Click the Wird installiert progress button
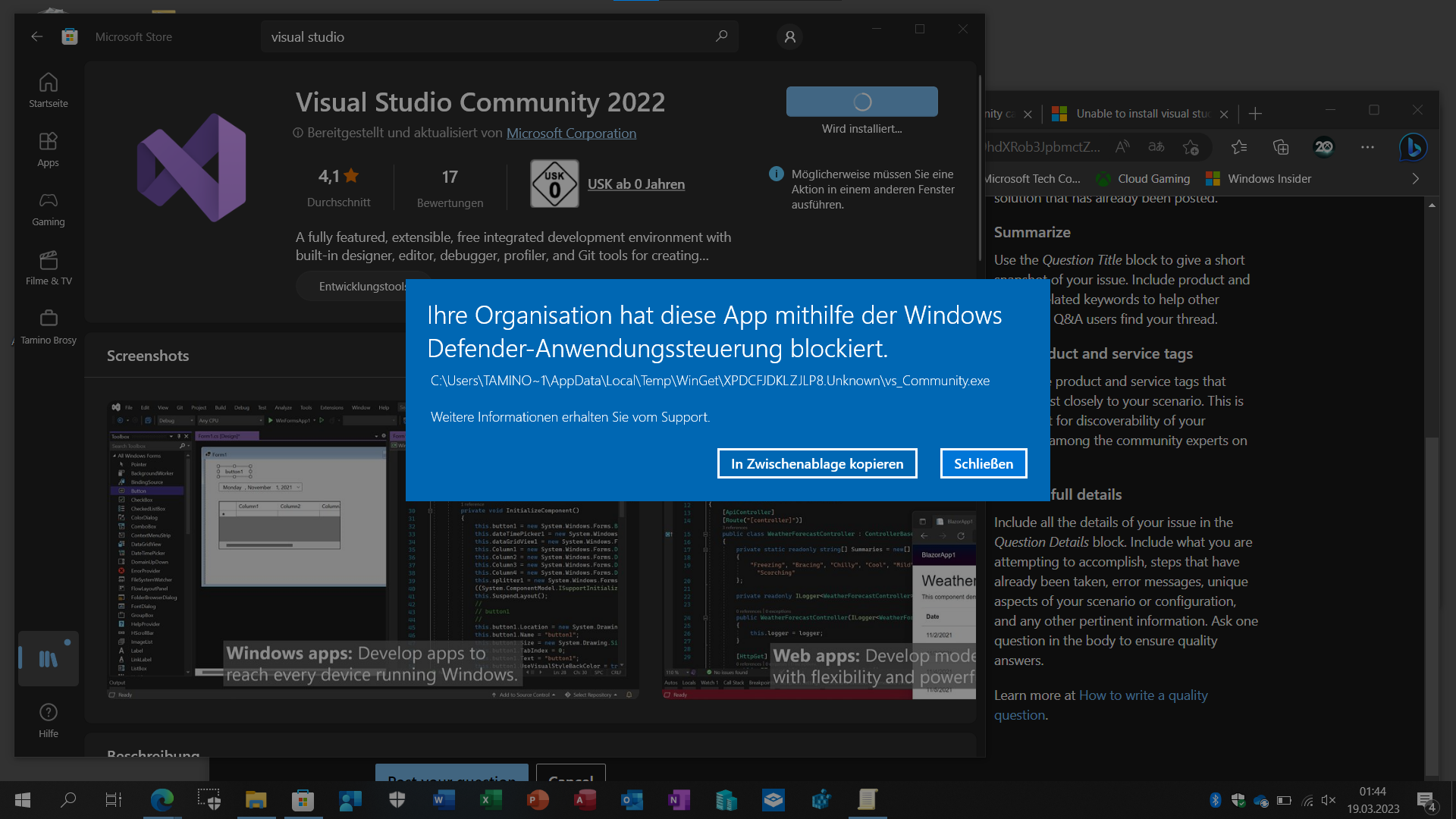Image resolution: width=1456 pixels, height=819 pixels. (861, 101)
